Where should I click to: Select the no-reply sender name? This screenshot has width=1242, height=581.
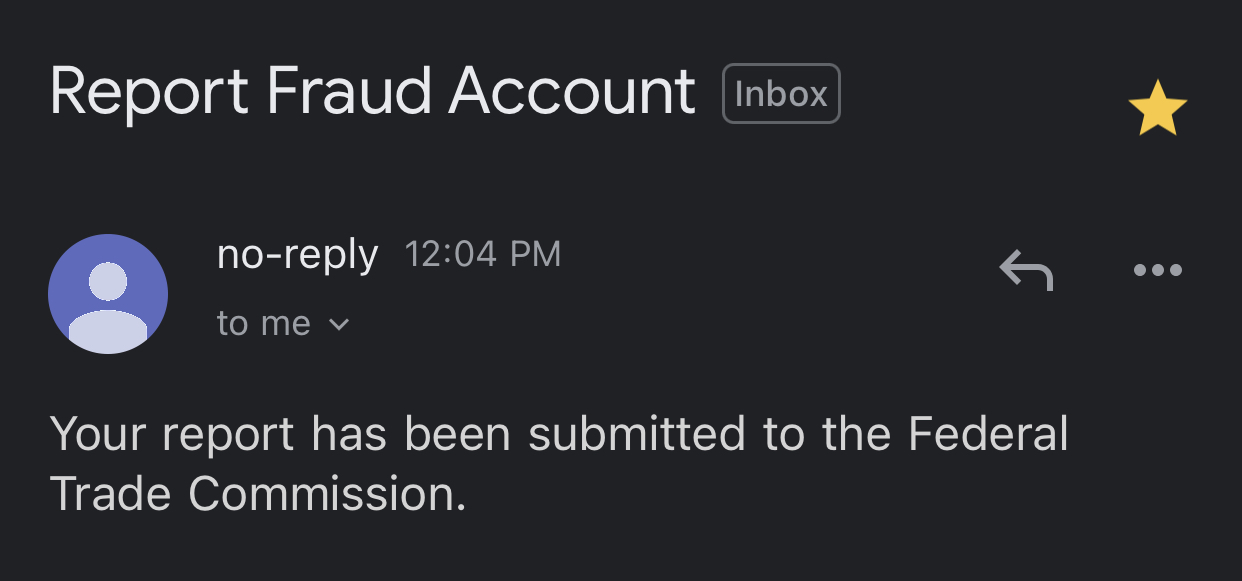297,255
